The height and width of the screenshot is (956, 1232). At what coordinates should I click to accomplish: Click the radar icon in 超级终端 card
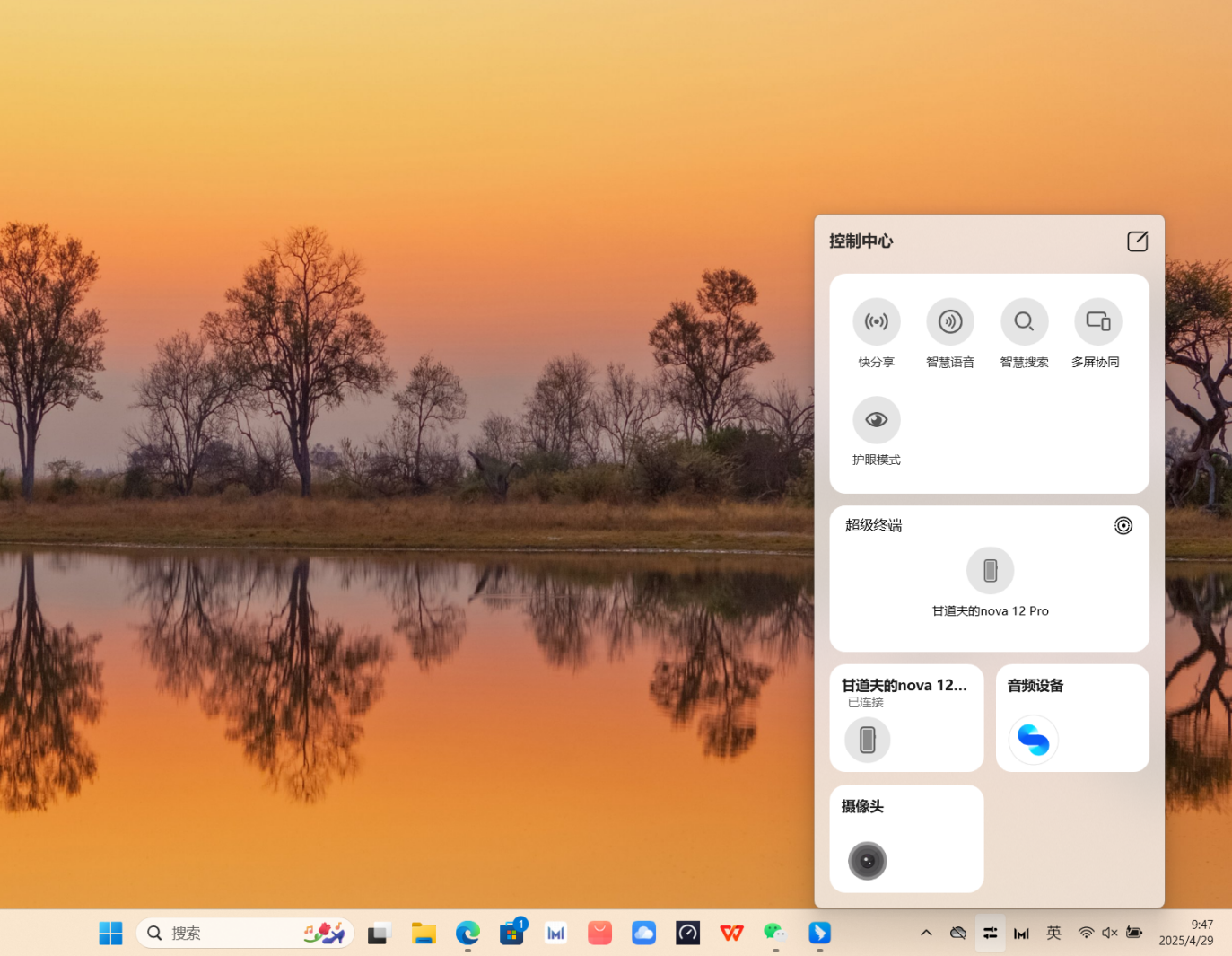click(x=1123, y=526)
